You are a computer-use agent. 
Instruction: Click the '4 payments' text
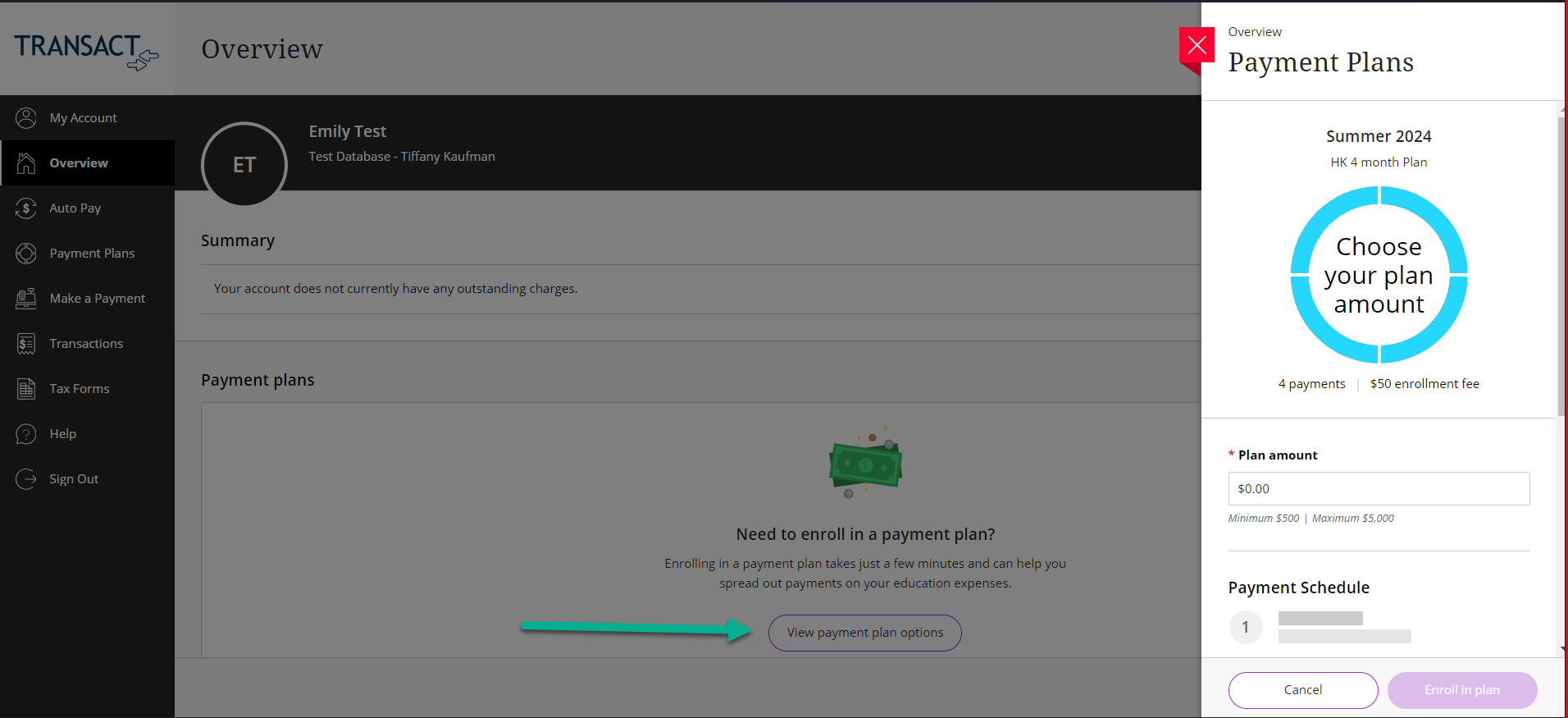click(1312, 384)
